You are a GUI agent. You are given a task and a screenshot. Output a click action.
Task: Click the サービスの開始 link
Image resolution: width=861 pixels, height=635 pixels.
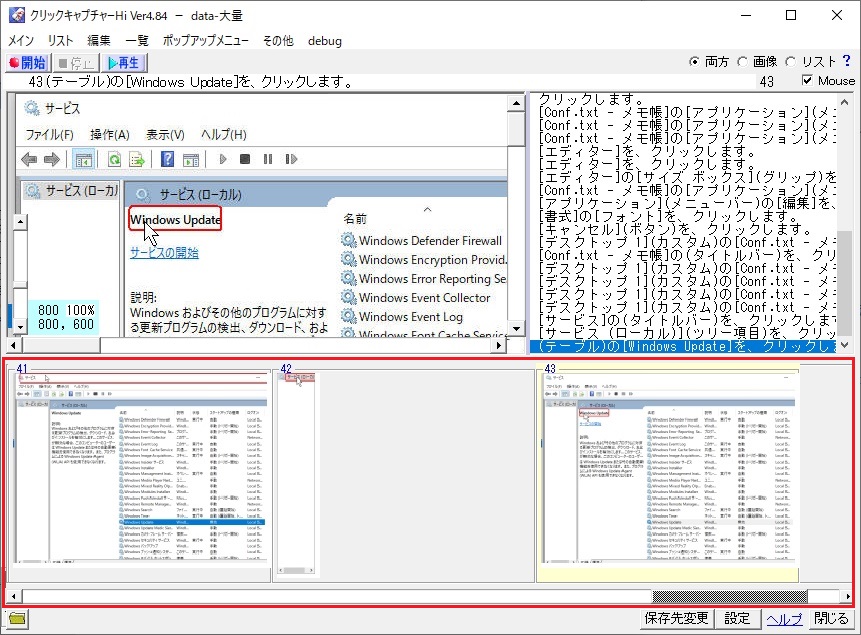pos(164,253)
